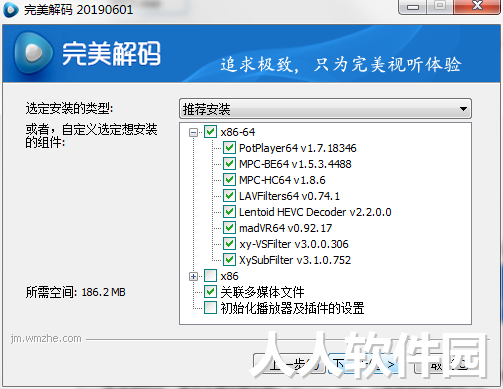Uncheck 关联多媒体文件 checkbox

pos(210,292)
